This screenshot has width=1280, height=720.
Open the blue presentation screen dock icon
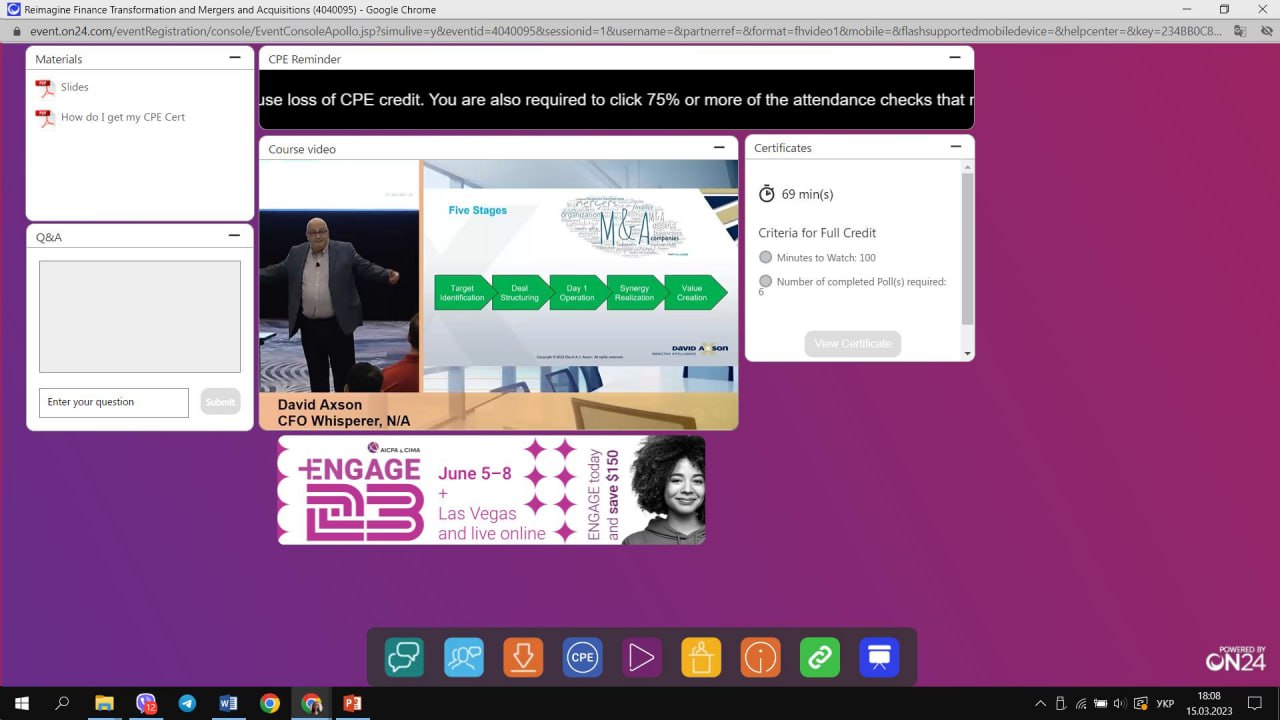tap(879, 657)
